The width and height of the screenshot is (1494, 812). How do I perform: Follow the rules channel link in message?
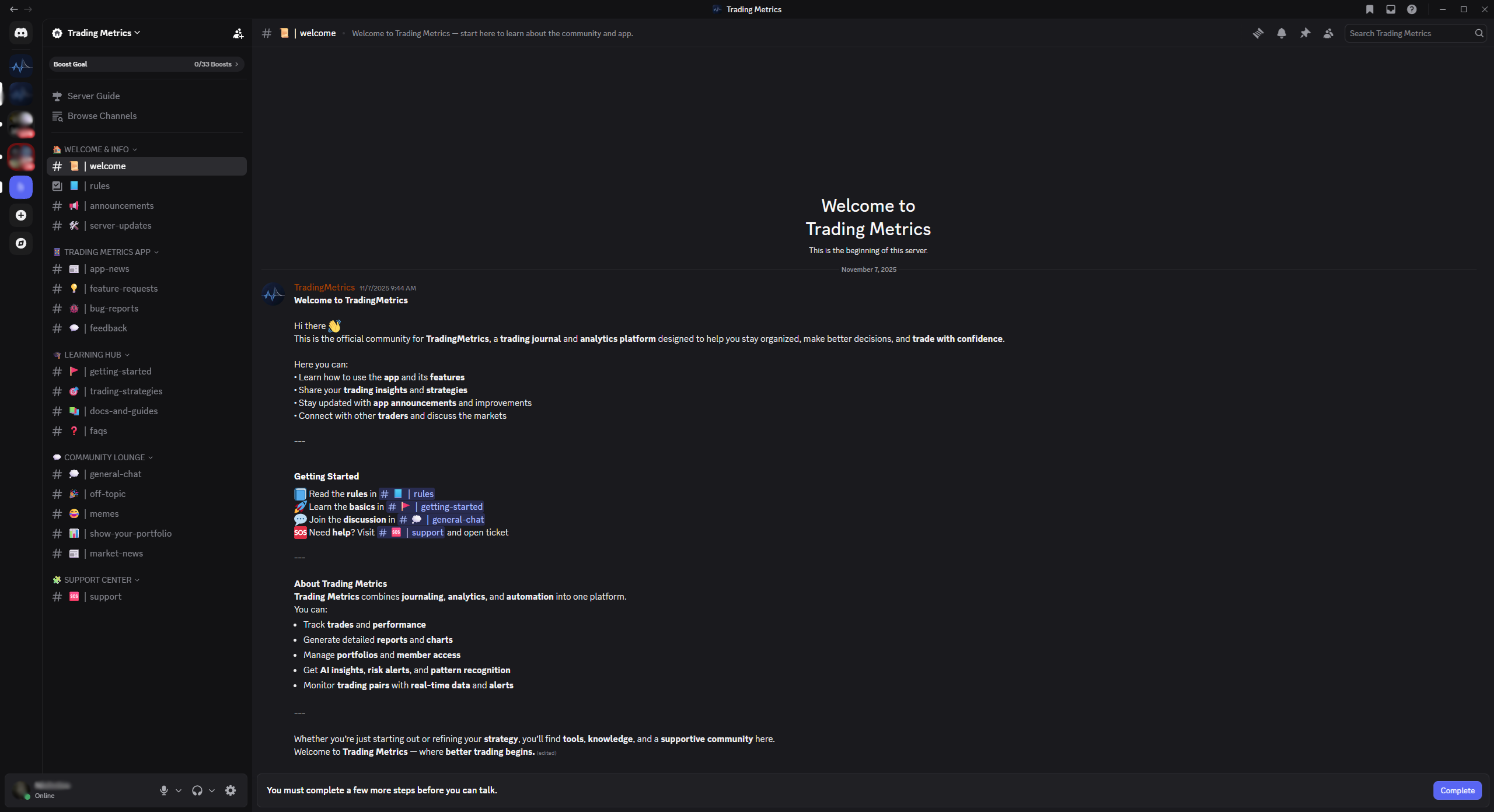click(407, 494)
